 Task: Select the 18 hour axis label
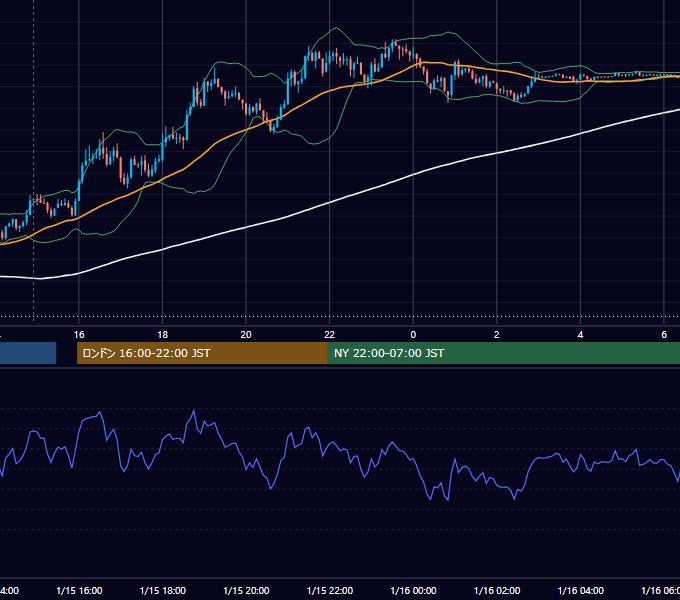(x=163, y=335)
